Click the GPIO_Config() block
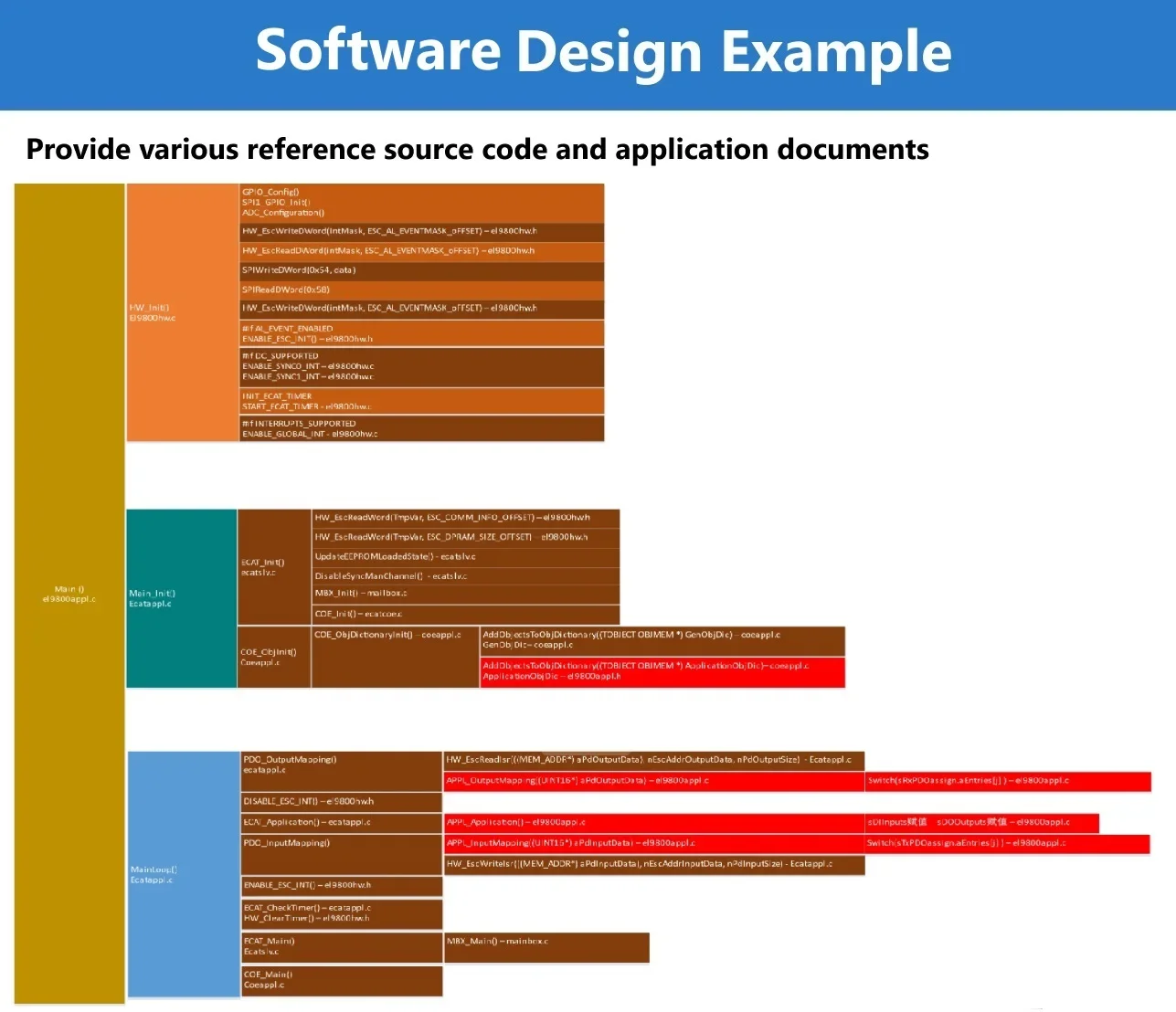 tap(421, 203)
